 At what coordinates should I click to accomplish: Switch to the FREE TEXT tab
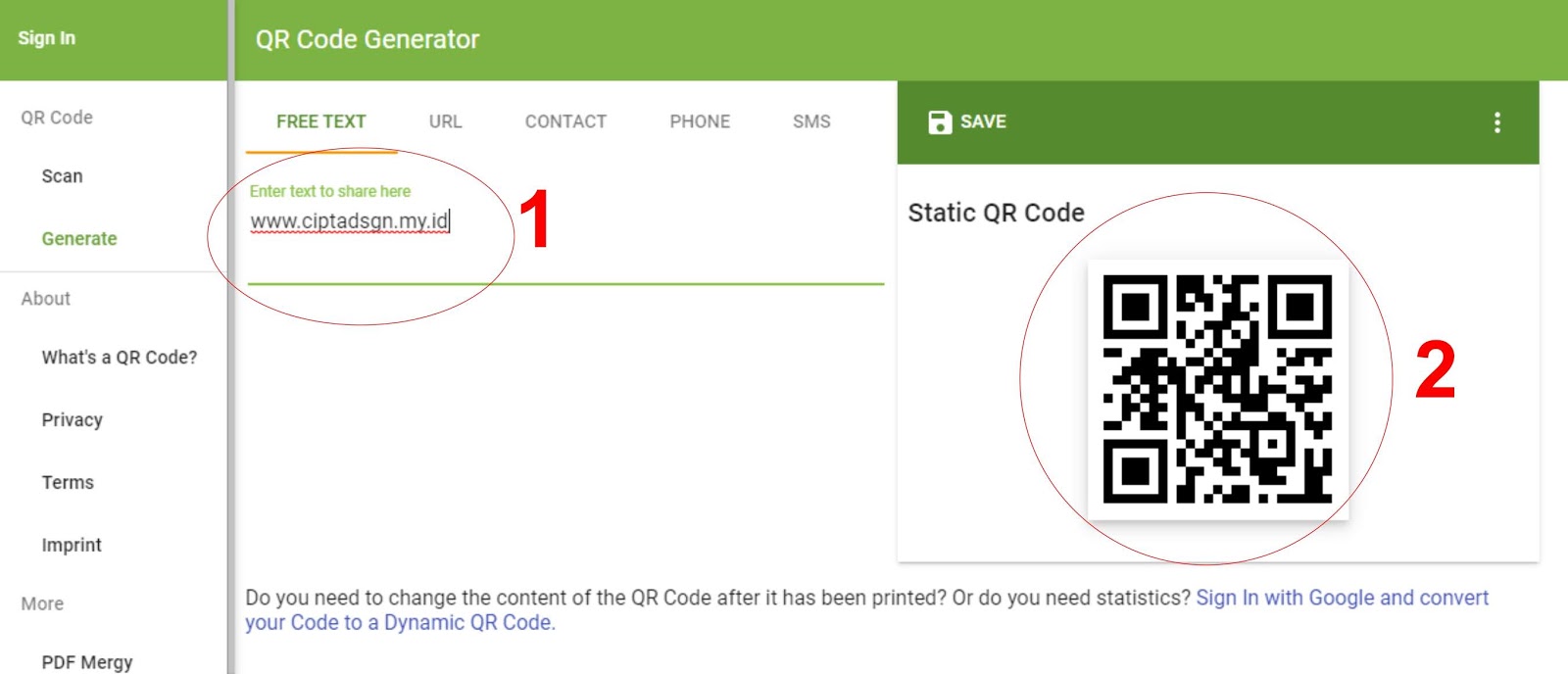pyautogui.click(x=320, y=121)
